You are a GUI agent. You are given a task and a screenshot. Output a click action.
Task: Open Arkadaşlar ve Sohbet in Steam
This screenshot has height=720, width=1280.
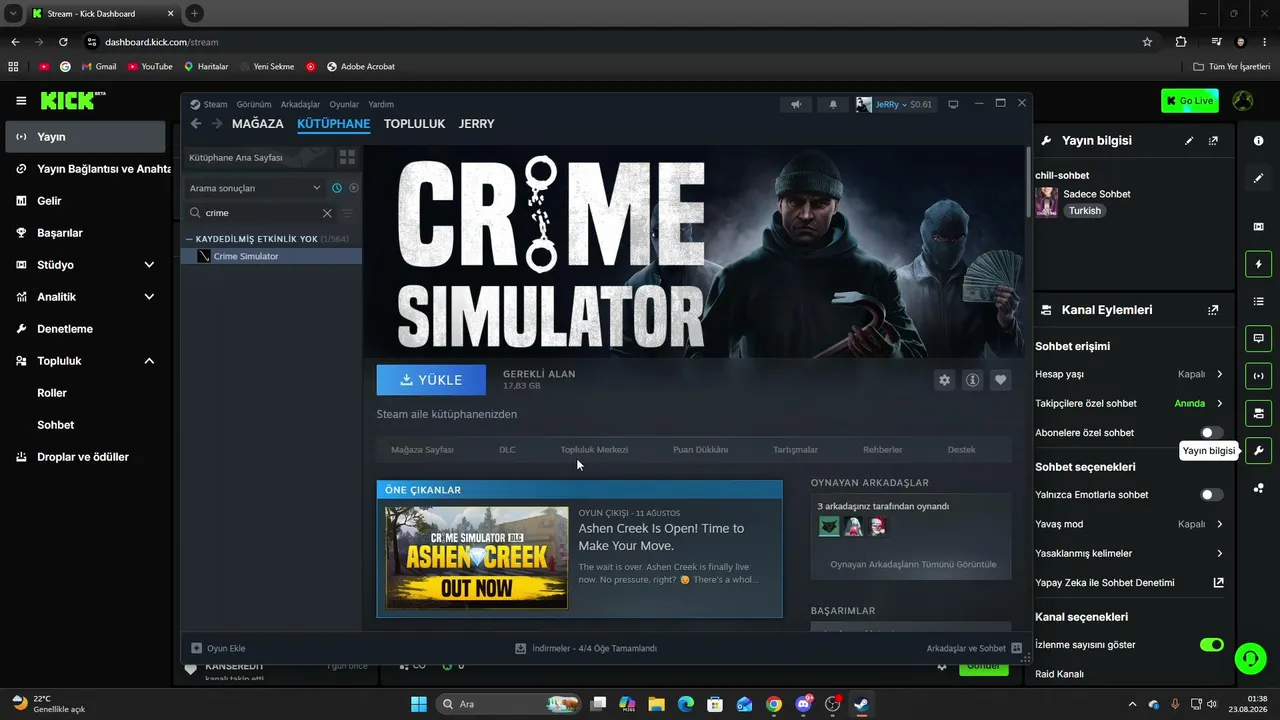click(x=974, y=648)
